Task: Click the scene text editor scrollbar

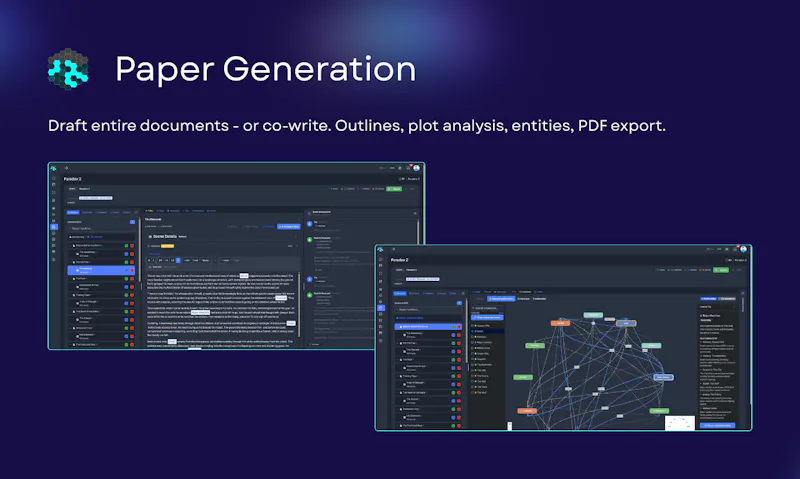Action: [298, 304]
